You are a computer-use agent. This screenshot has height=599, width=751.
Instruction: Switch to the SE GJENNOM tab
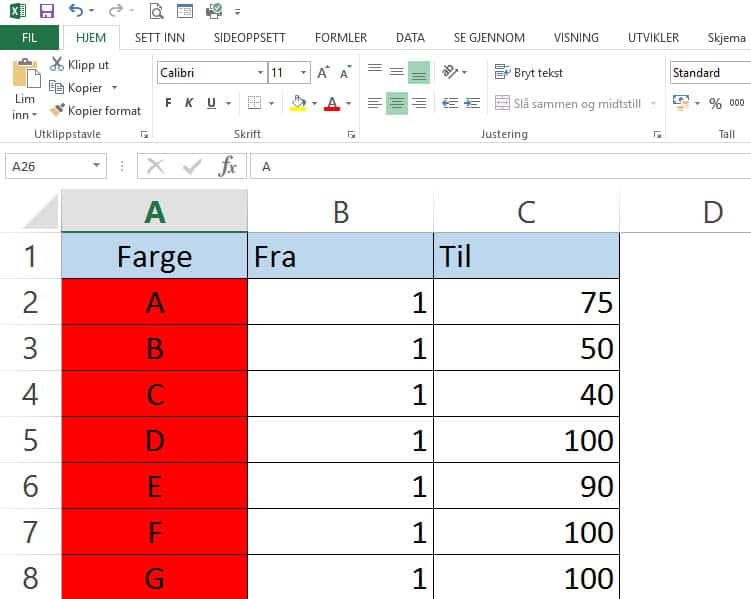pyautogui.click(x=489, y=37)
